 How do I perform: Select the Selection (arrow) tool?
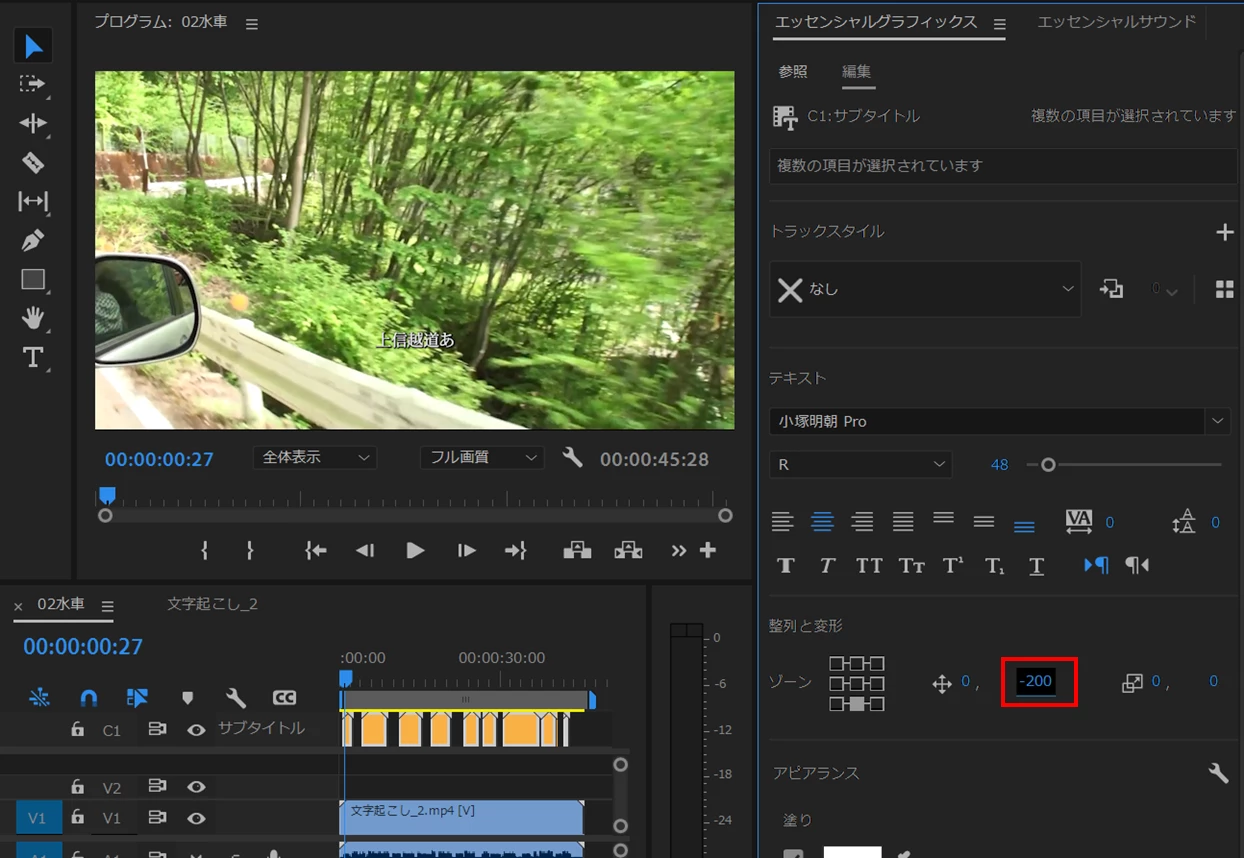point(33,46)
